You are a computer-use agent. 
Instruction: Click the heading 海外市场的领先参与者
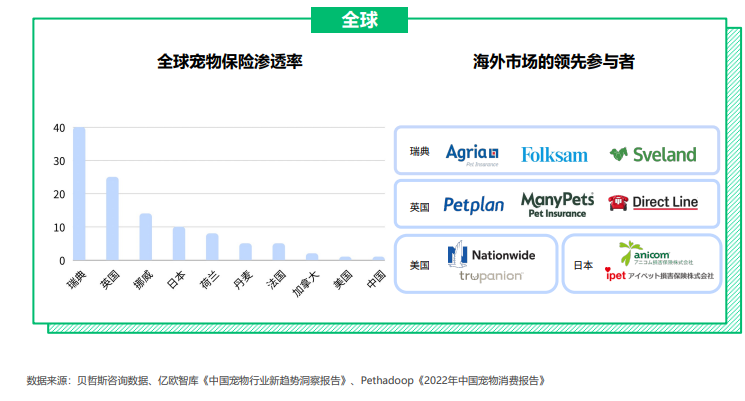(x=554, y=62)
